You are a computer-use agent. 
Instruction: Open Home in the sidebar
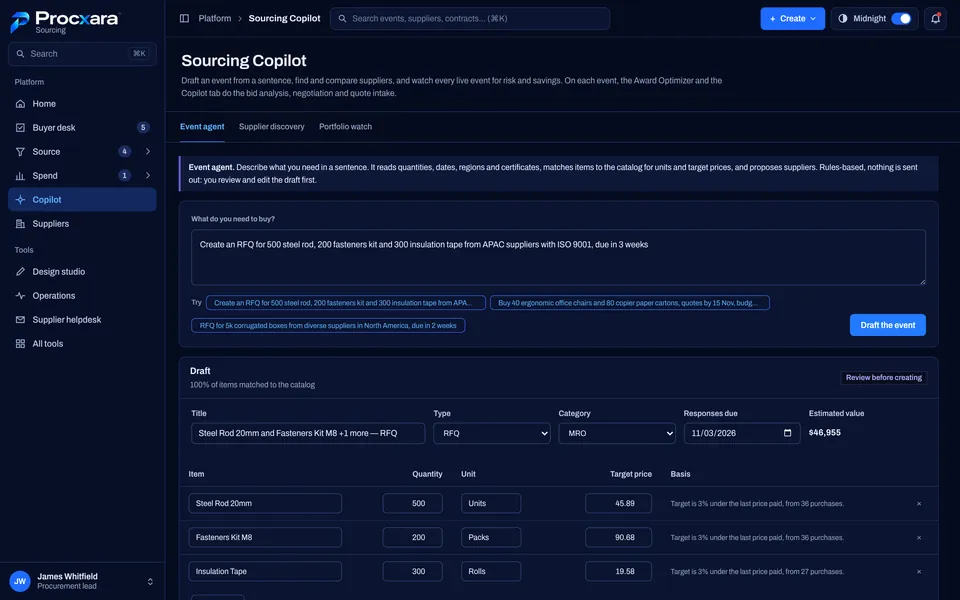(82, 103)
